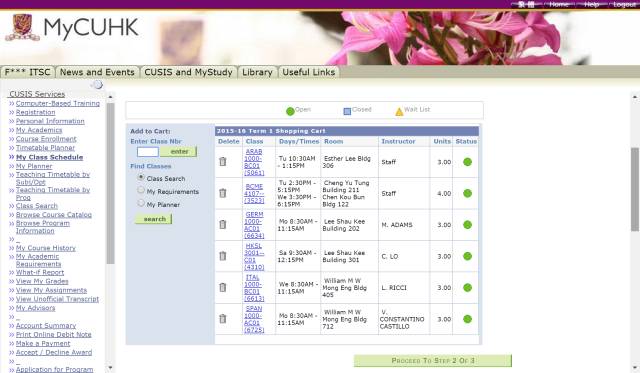Viewport: 640px width, 373px height.
Task: Click open status circle for ARAB 1000
Action: click(x=467, y=162)
